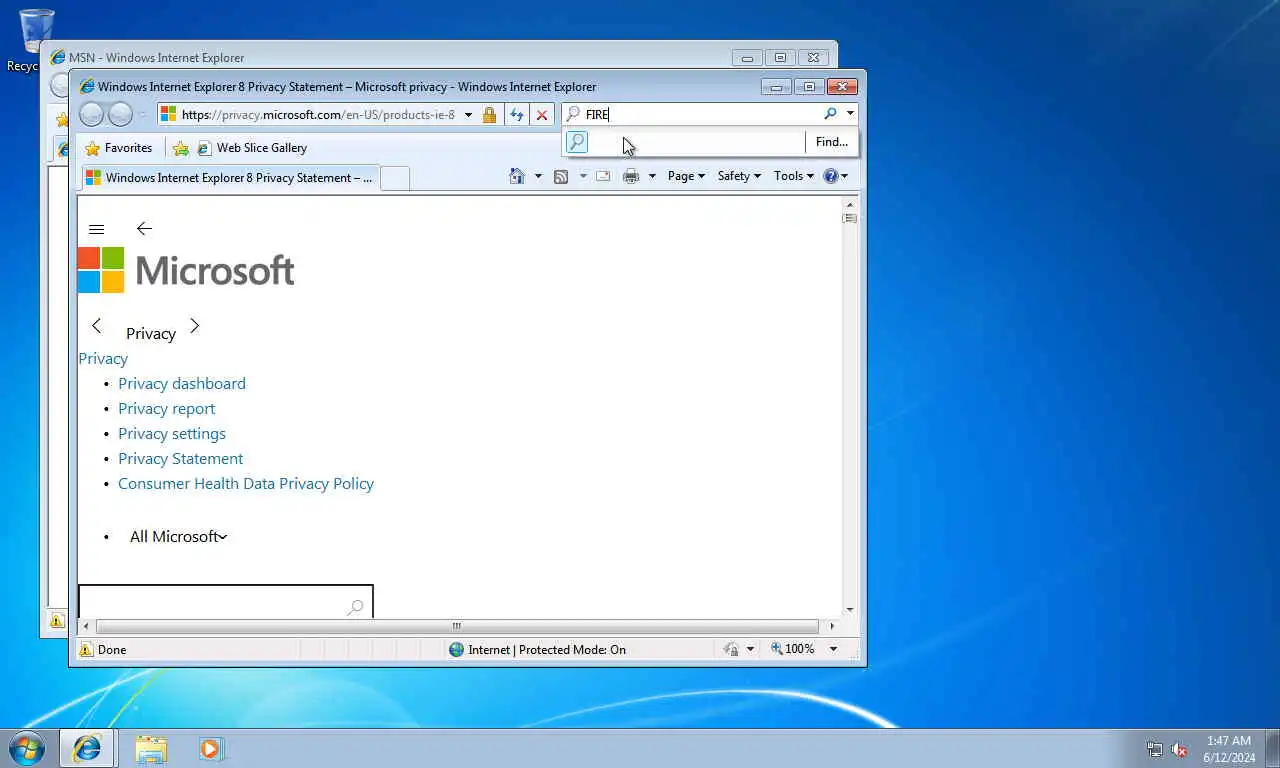The height and width of the screenshot is (768, 1280).
Task: Click the Back navigation button in IE
Action: 92,115
